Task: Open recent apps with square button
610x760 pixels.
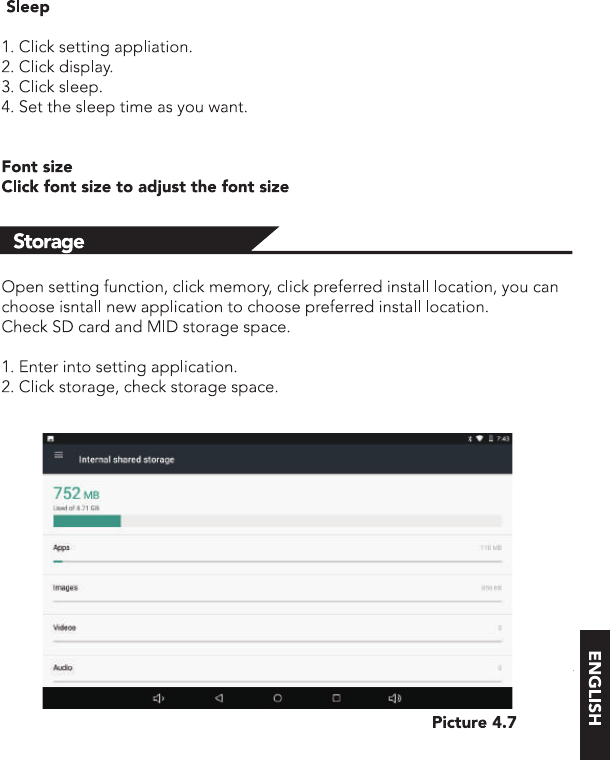Action: click(337, 698)
